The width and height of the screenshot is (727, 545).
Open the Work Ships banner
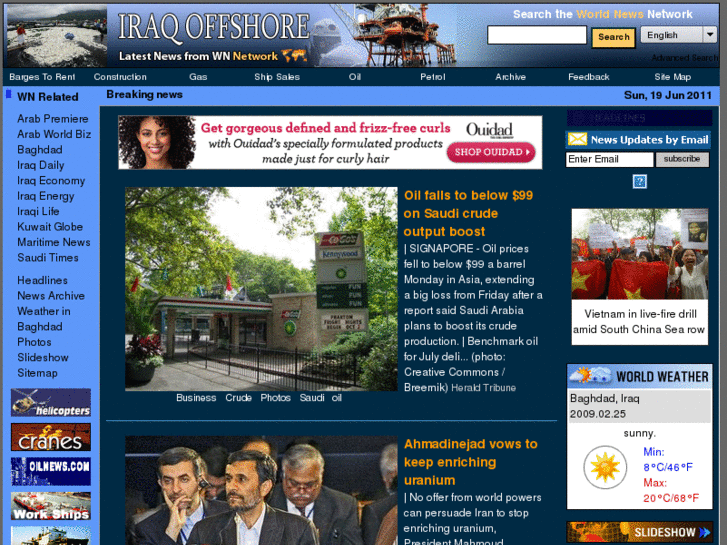(x=51, y=506)
